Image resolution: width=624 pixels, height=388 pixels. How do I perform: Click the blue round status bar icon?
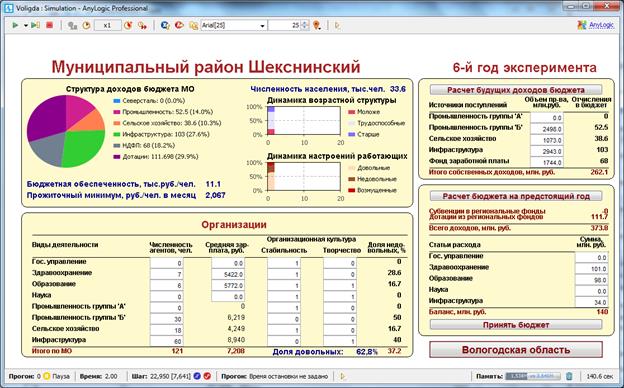[197, 376]
